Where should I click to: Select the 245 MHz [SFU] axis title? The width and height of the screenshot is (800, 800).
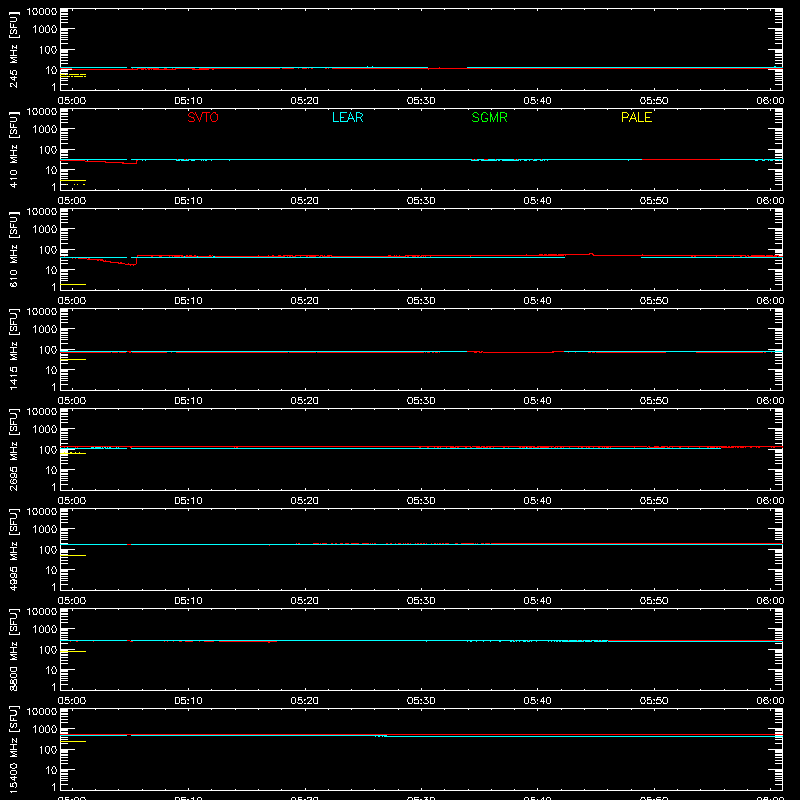click(x=14, y=50)
